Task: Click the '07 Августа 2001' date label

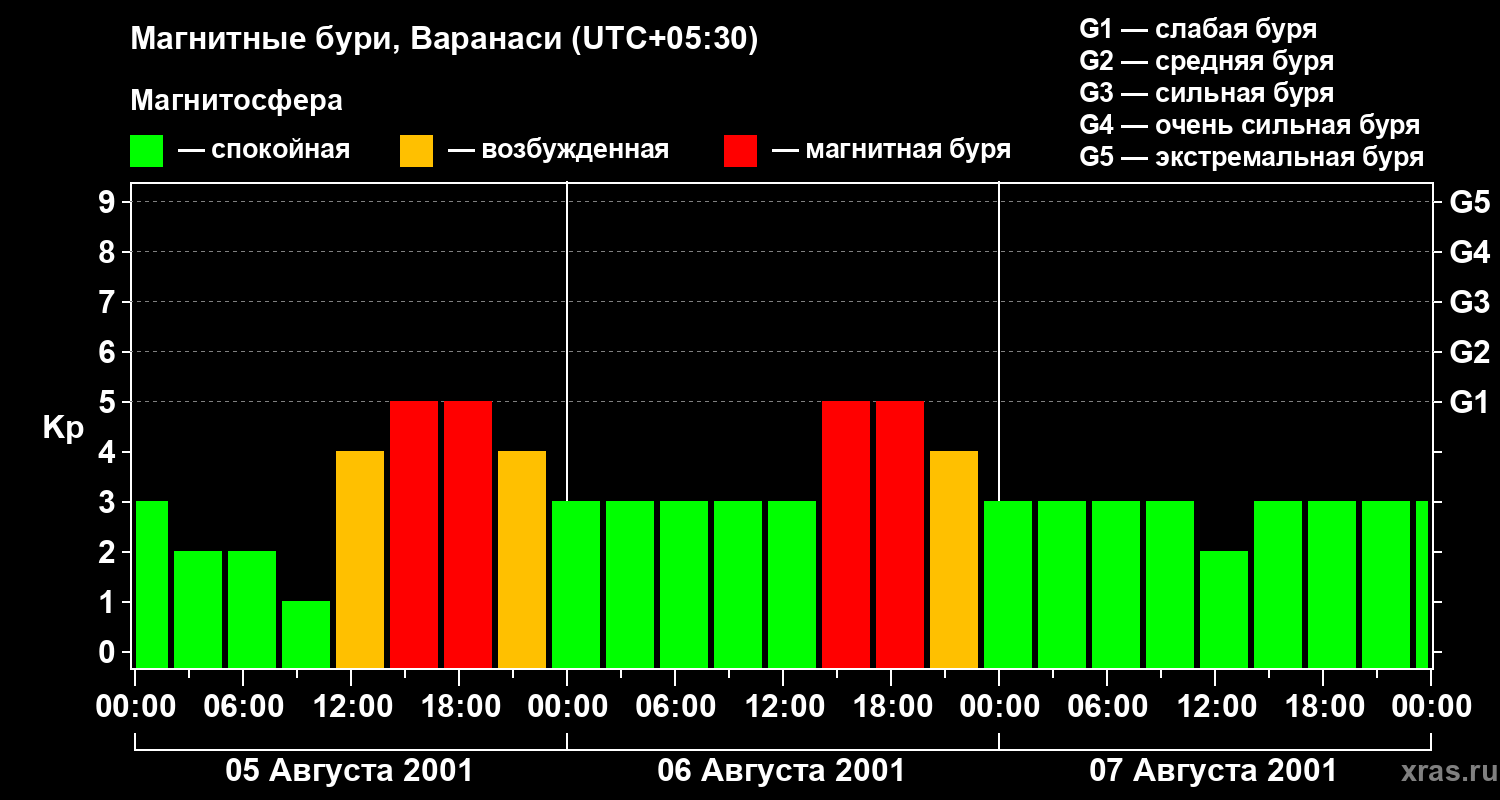Action: (x=1213, y=771)
